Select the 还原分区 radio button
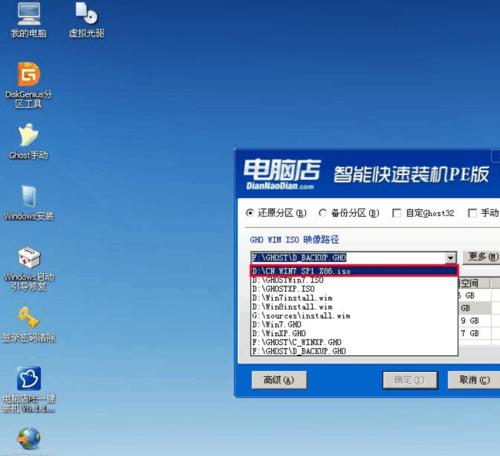The image size is (500, 456). [x=249, y=212]
